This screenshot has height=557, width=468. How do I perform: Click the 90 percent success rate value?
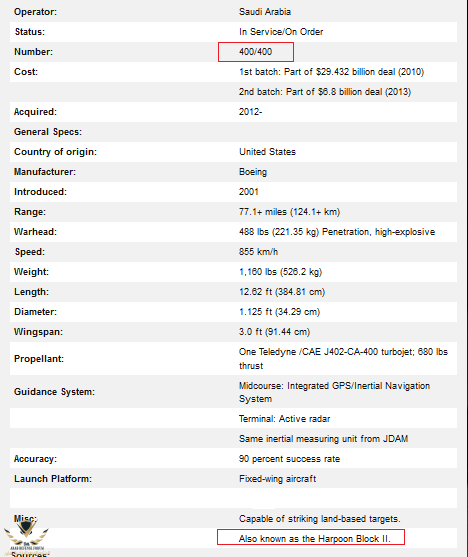(289, 459)
